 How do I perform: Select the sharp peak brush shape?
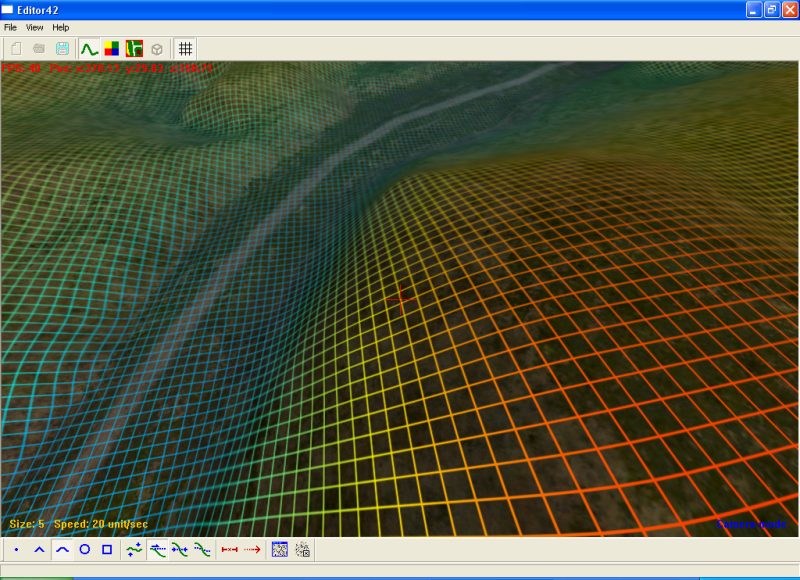coord(39,549)
